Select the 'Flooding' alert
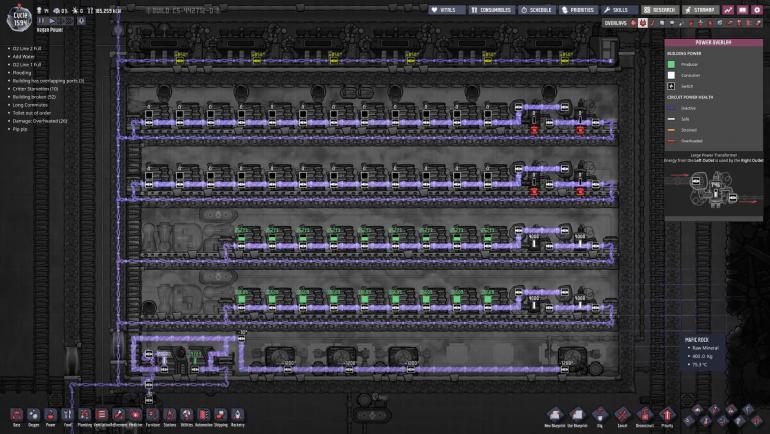770x434 pixels. click(x=22, y=73)
